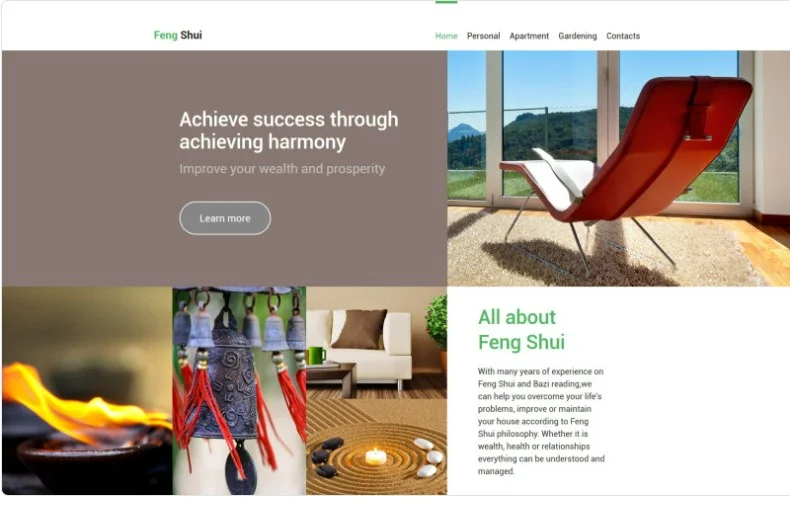
Task: Open the Home navigation link
Action: tap(446, 36)
